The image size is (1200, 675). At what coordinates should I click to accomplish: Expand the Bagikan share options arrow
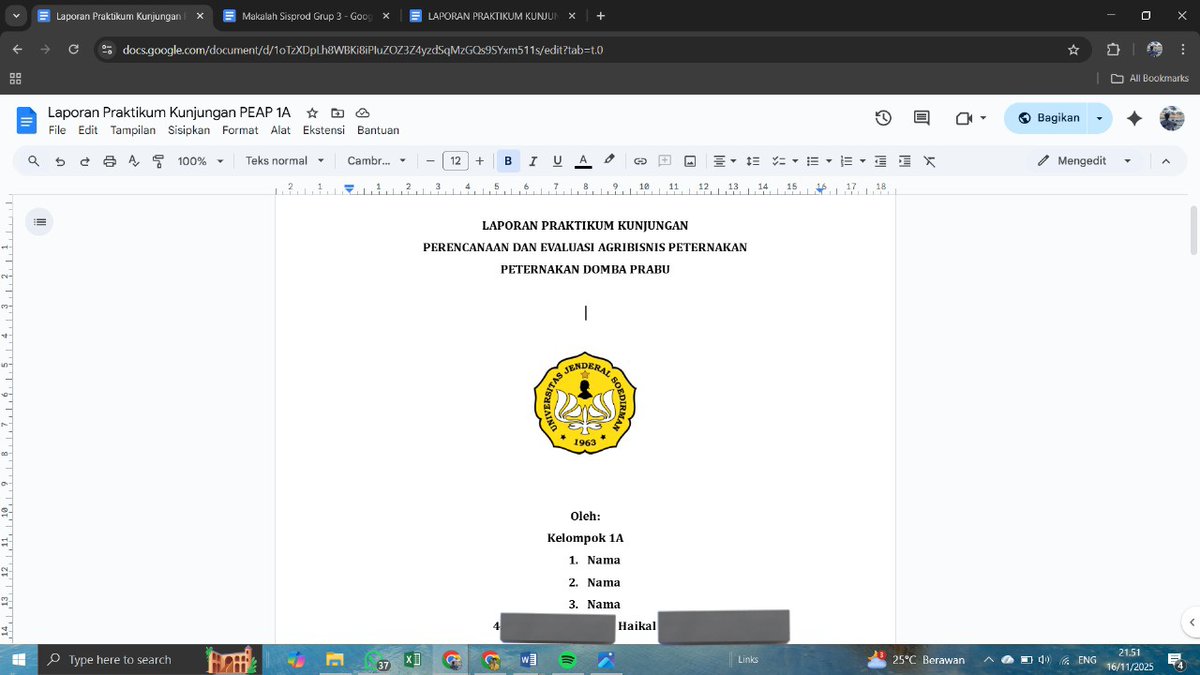pos(1100,118)
